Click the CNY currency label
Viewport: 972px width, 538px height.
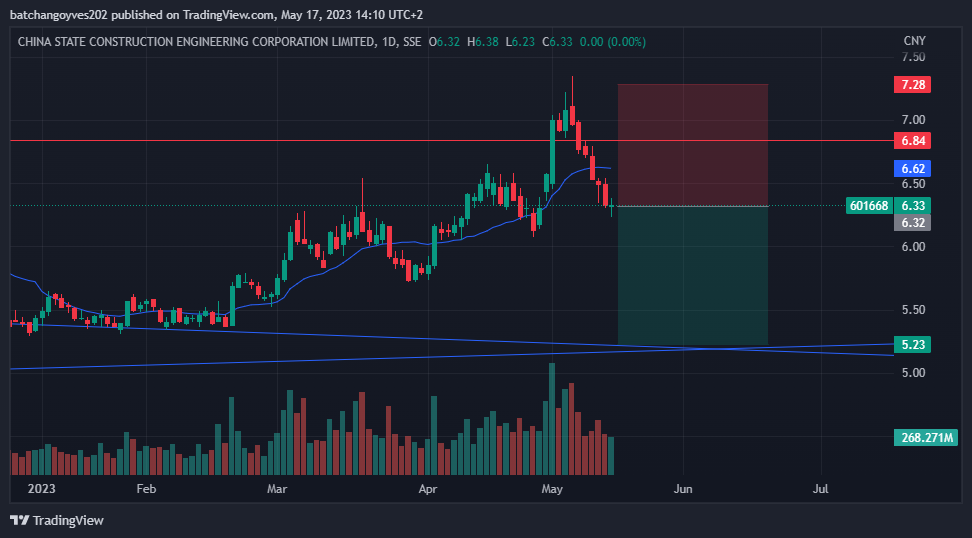914,41
